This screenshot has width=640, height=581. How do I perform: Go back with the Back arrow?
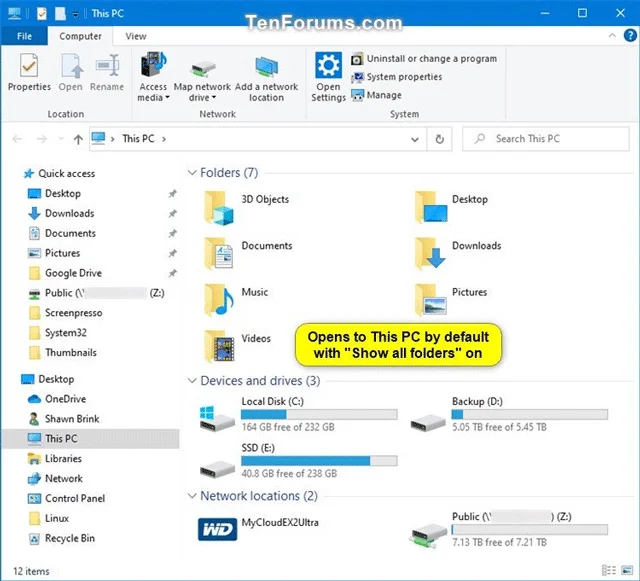click(17, 139)
